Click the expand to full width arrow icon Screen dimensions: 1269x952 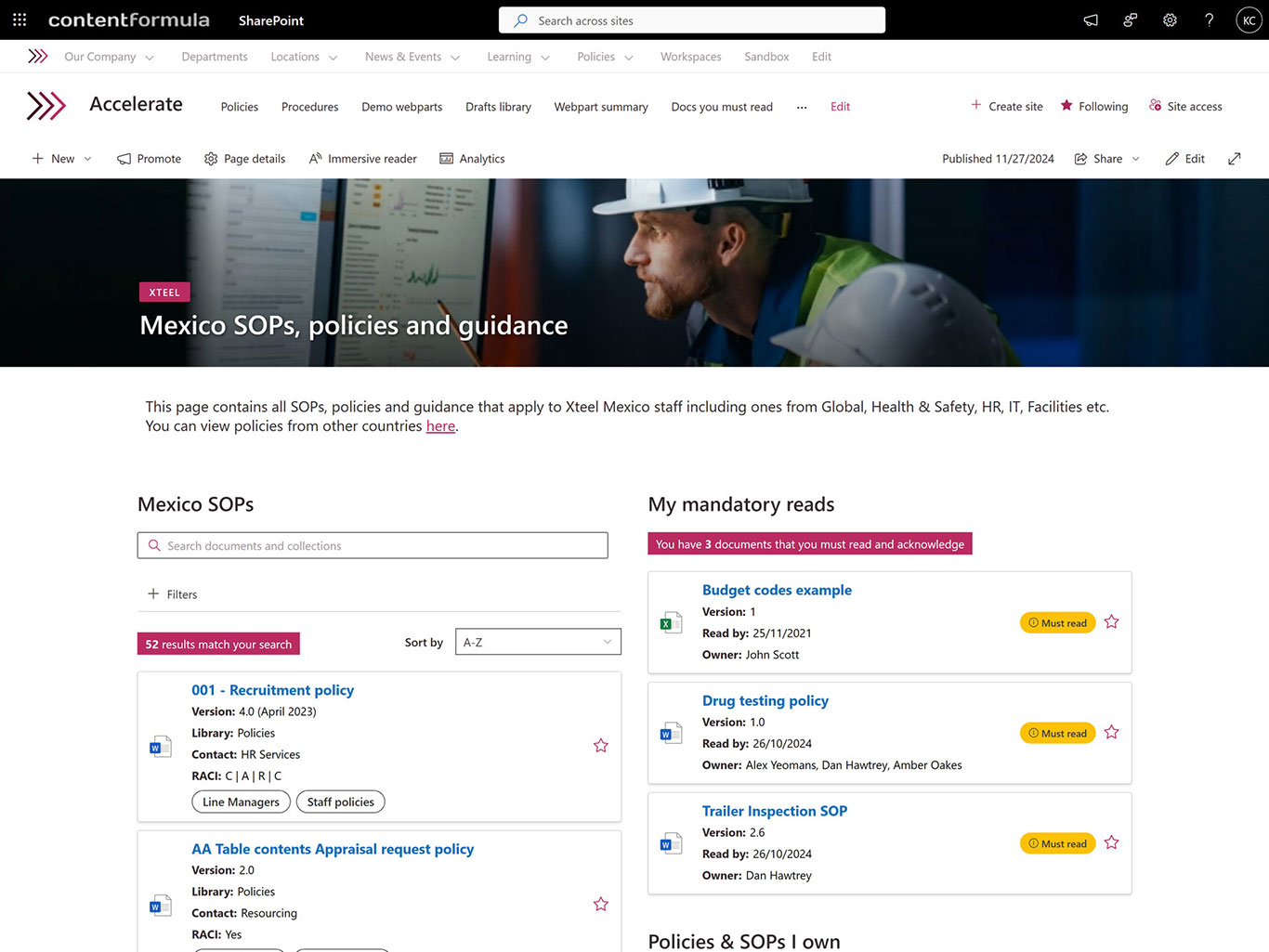(x=1235, y=158)
